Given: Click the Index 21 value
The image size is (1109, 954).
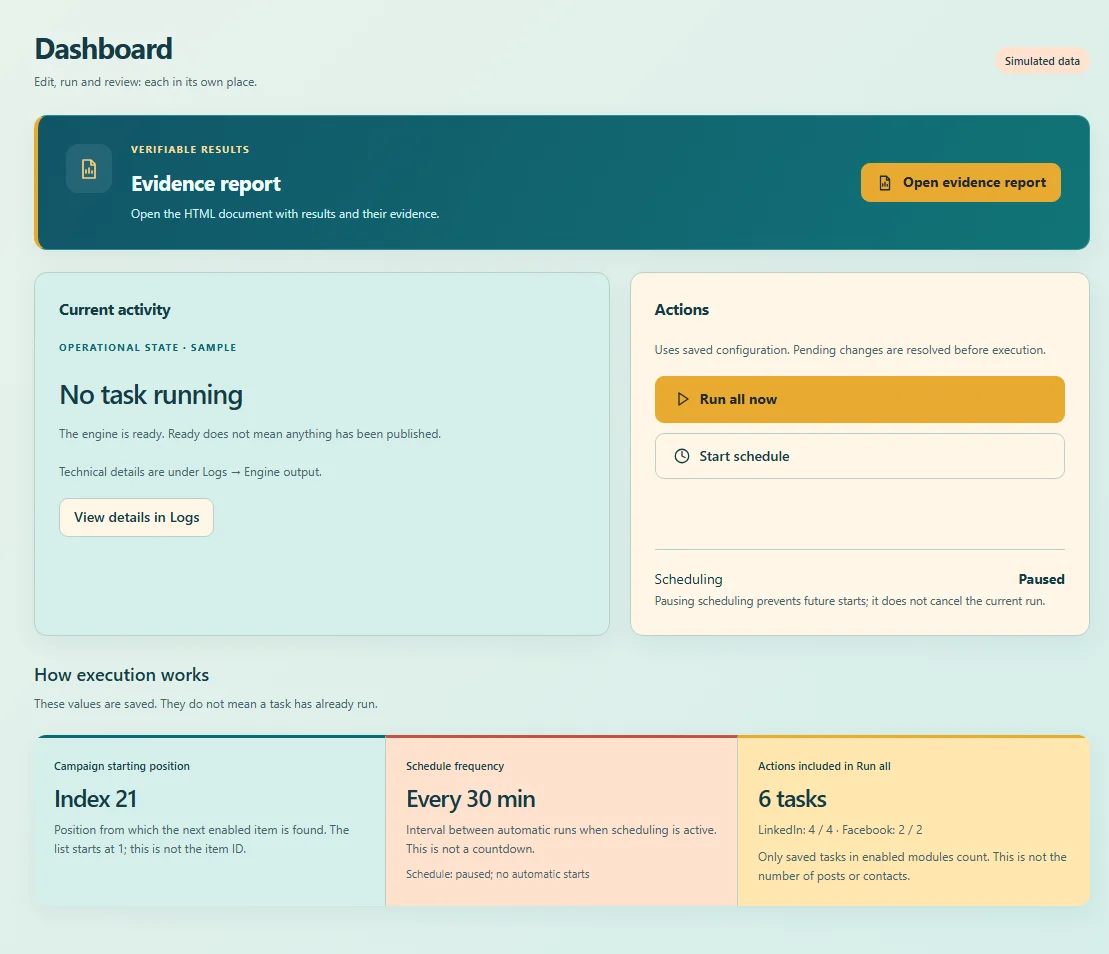Looking at the screenshot, I should point(95,799).
